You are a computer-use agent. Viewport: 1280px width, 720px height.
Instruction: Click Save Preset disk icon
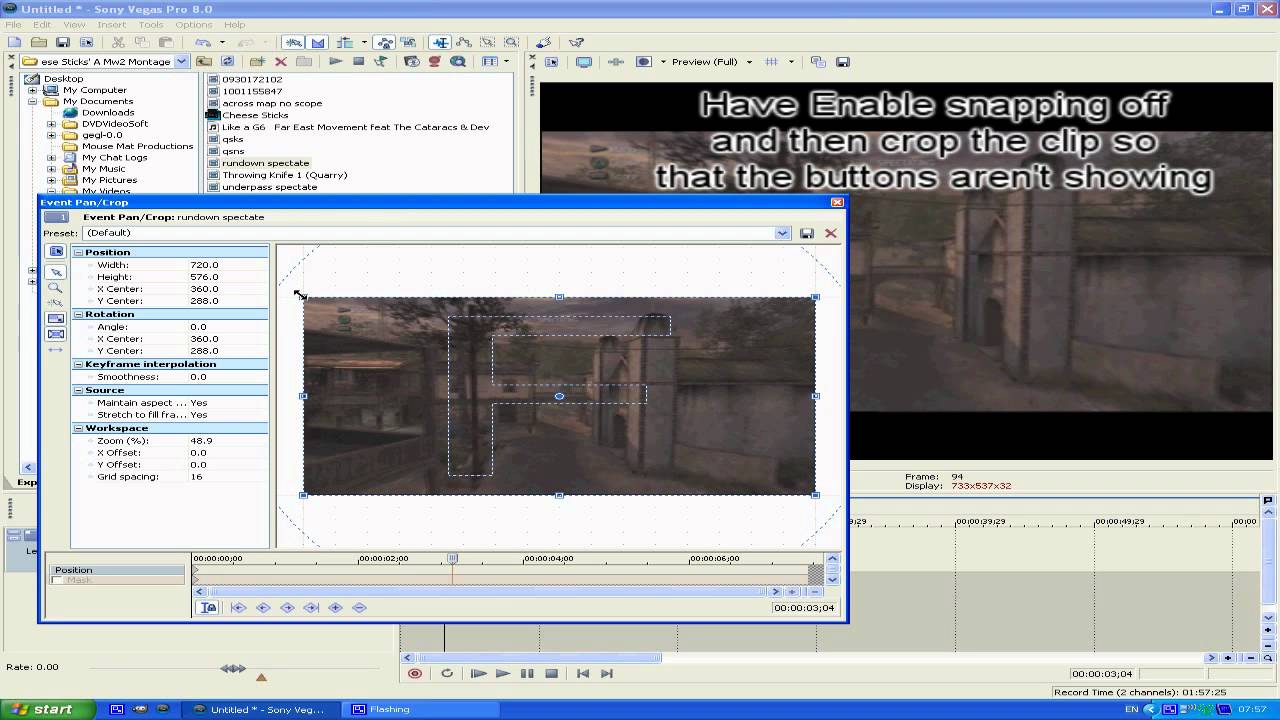pyautogui.click(x=806, y=233)
